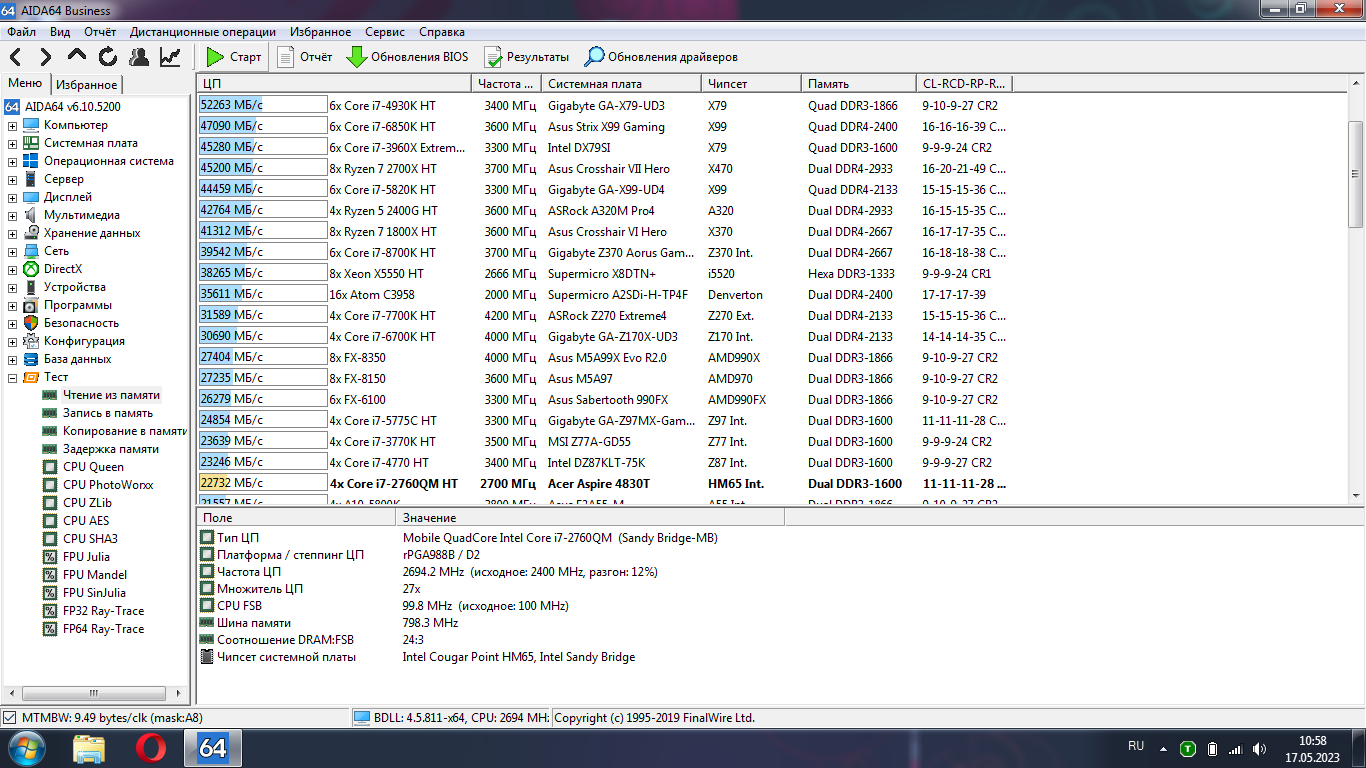Image resolution: width=1366 pixels, height=768 pixels.
Task: Sort by the ЦП column header
Action: click(334, 84)
